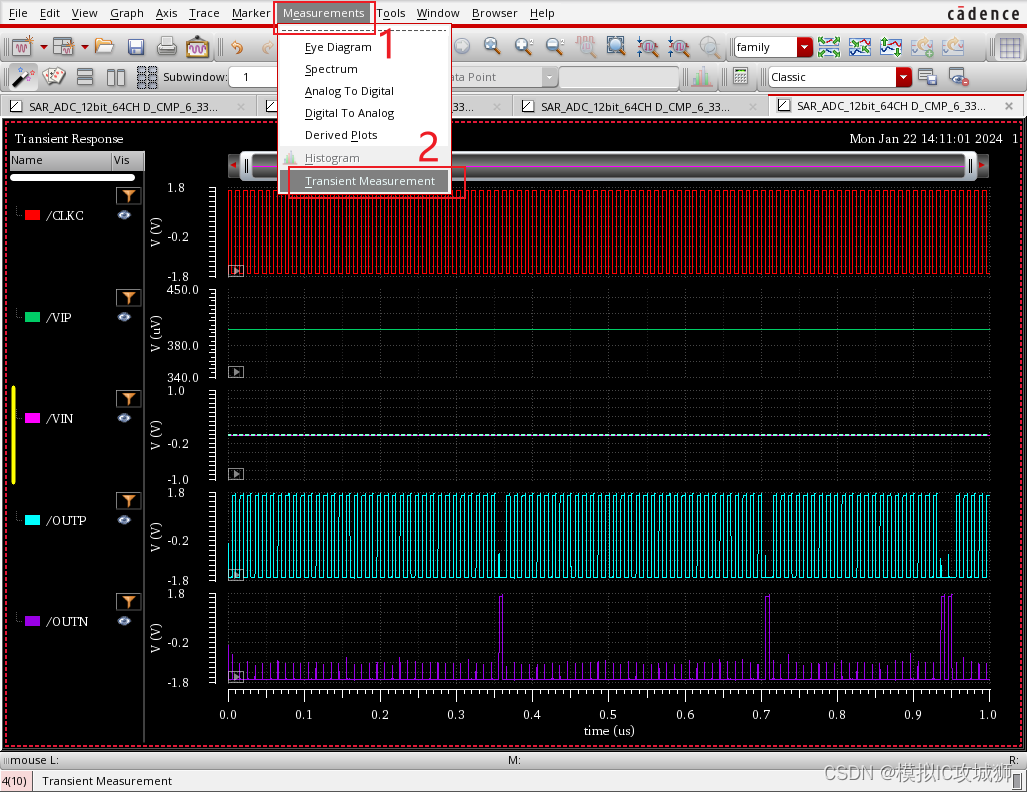Switch to the third SAR_ADC tab
The image size is (1027, 792).
641,106
